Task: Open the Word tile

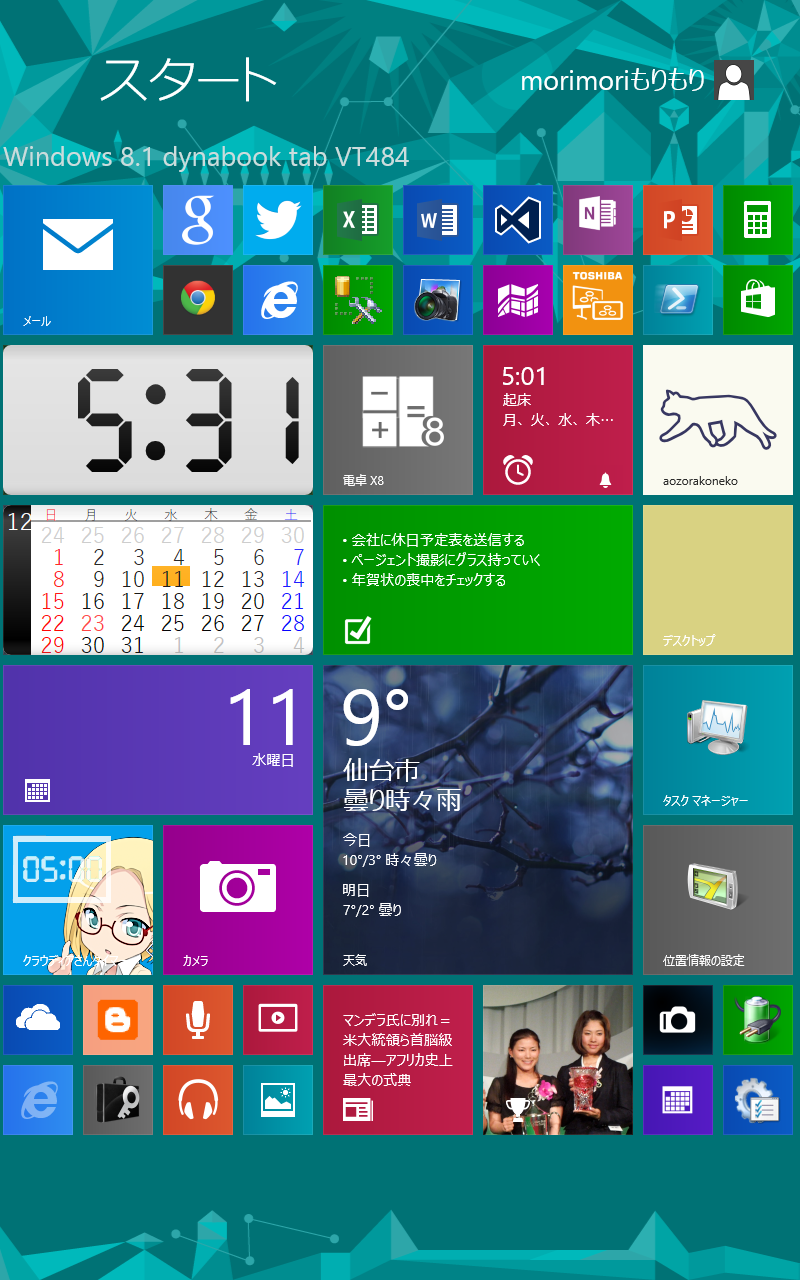Action: [x=438, y=220]
